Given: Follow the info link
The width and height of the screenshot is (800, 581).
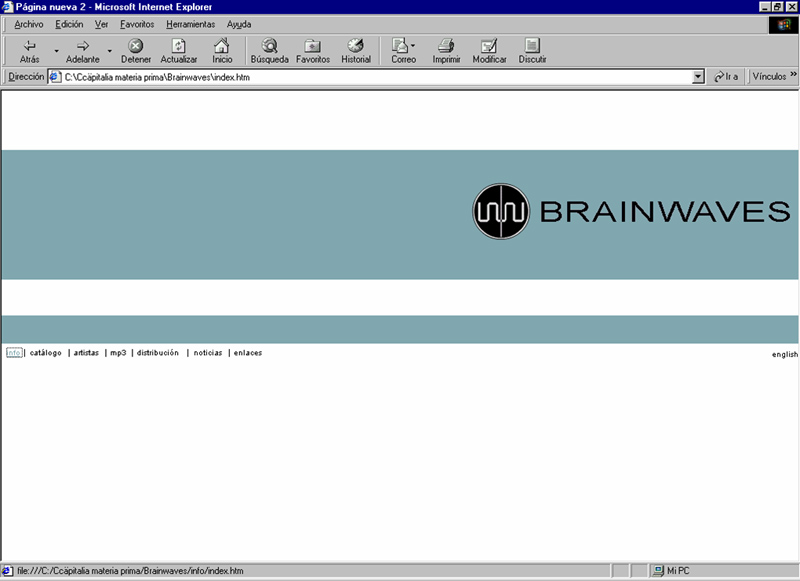Looking at the screenshot, I should (14, 352).
